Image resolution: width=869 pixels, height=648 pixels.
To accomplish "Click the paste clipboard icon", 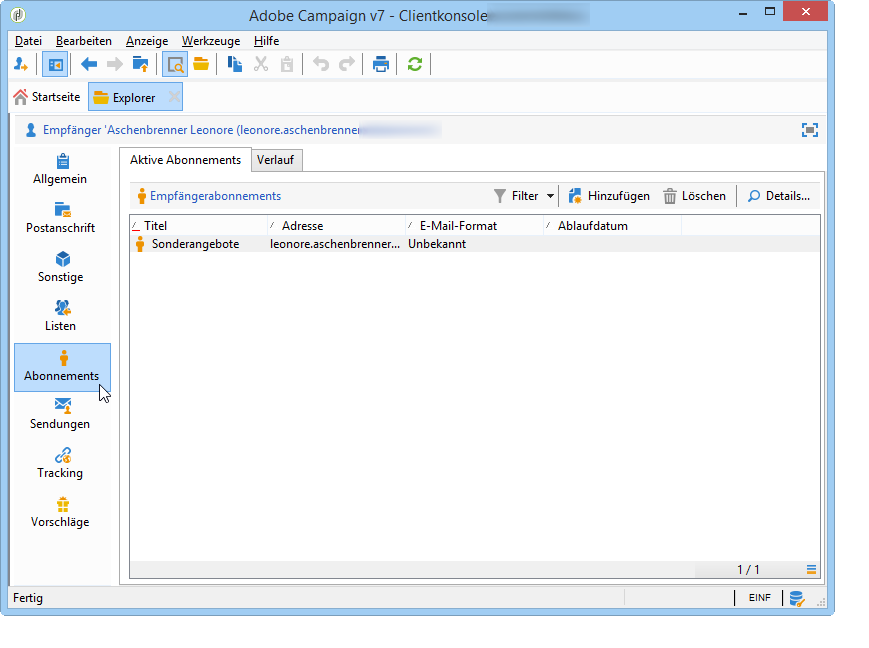I will click(287, 64).
